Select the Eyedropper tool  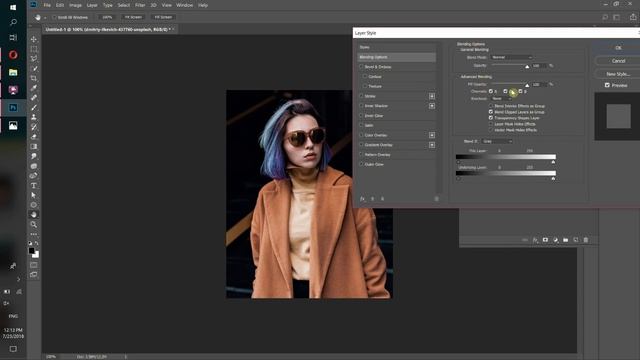(34, 88)
